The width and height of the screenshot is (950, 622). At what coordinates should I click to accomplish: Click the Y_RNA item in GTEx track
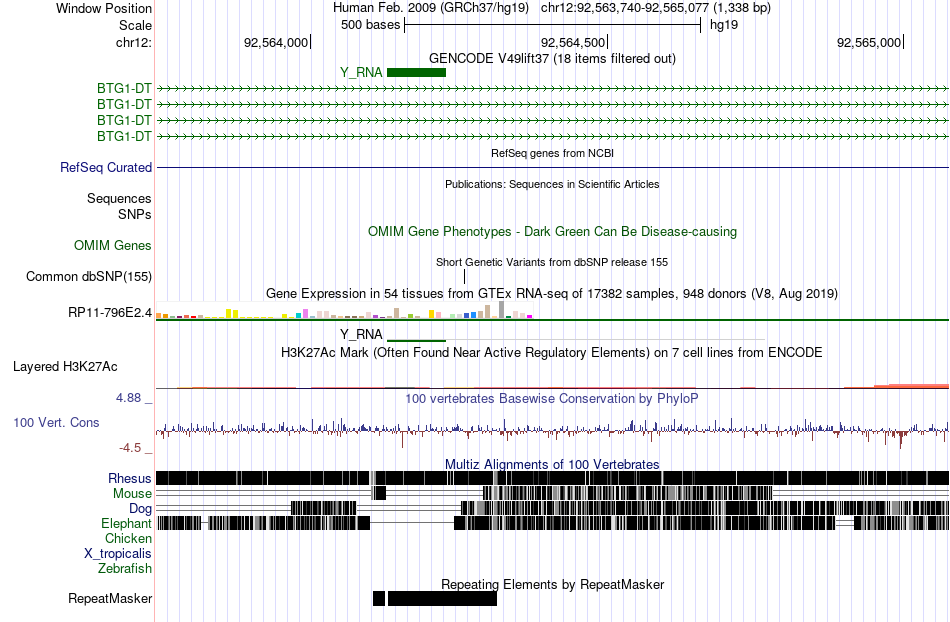(416, 340)
